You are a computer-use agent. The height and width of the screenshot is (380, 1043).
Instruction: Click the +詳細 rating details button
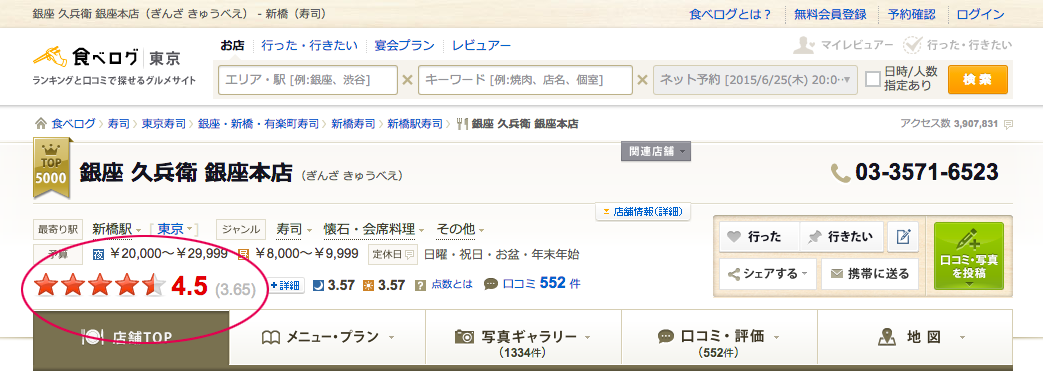pos(287,285)
